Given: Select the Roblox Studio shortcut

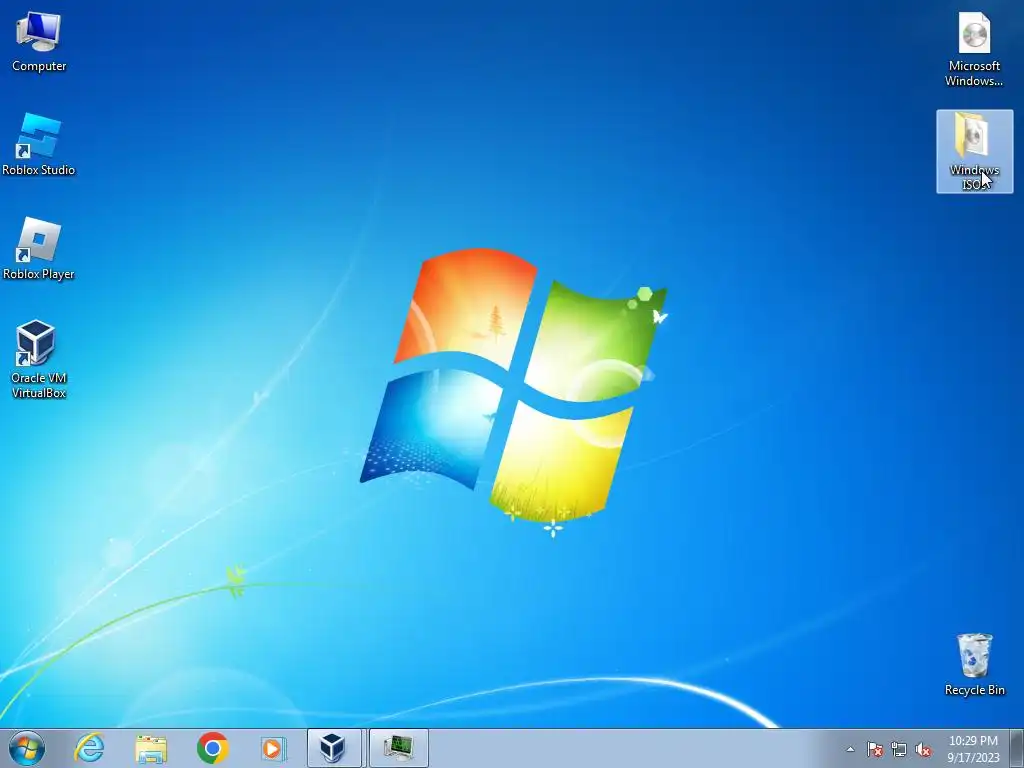Looking at the screenshot, I should 39,145.
